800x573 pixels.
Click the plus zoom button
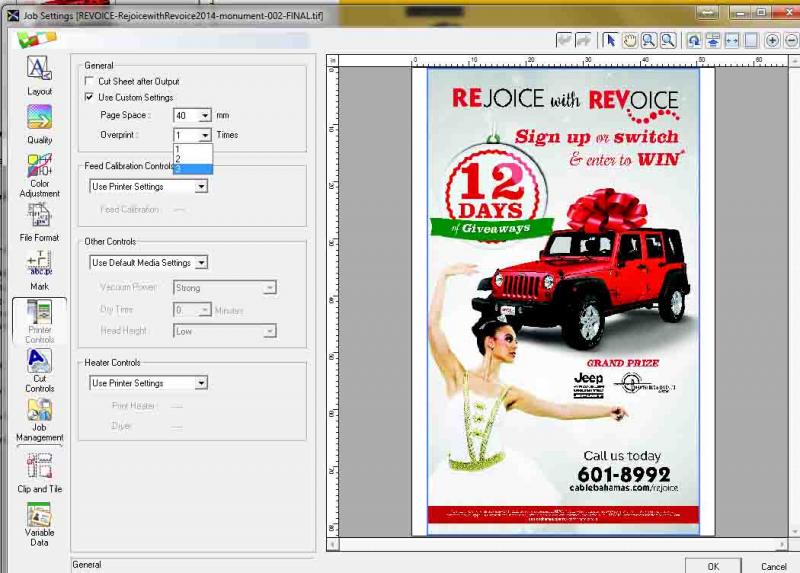coord(772,40)
